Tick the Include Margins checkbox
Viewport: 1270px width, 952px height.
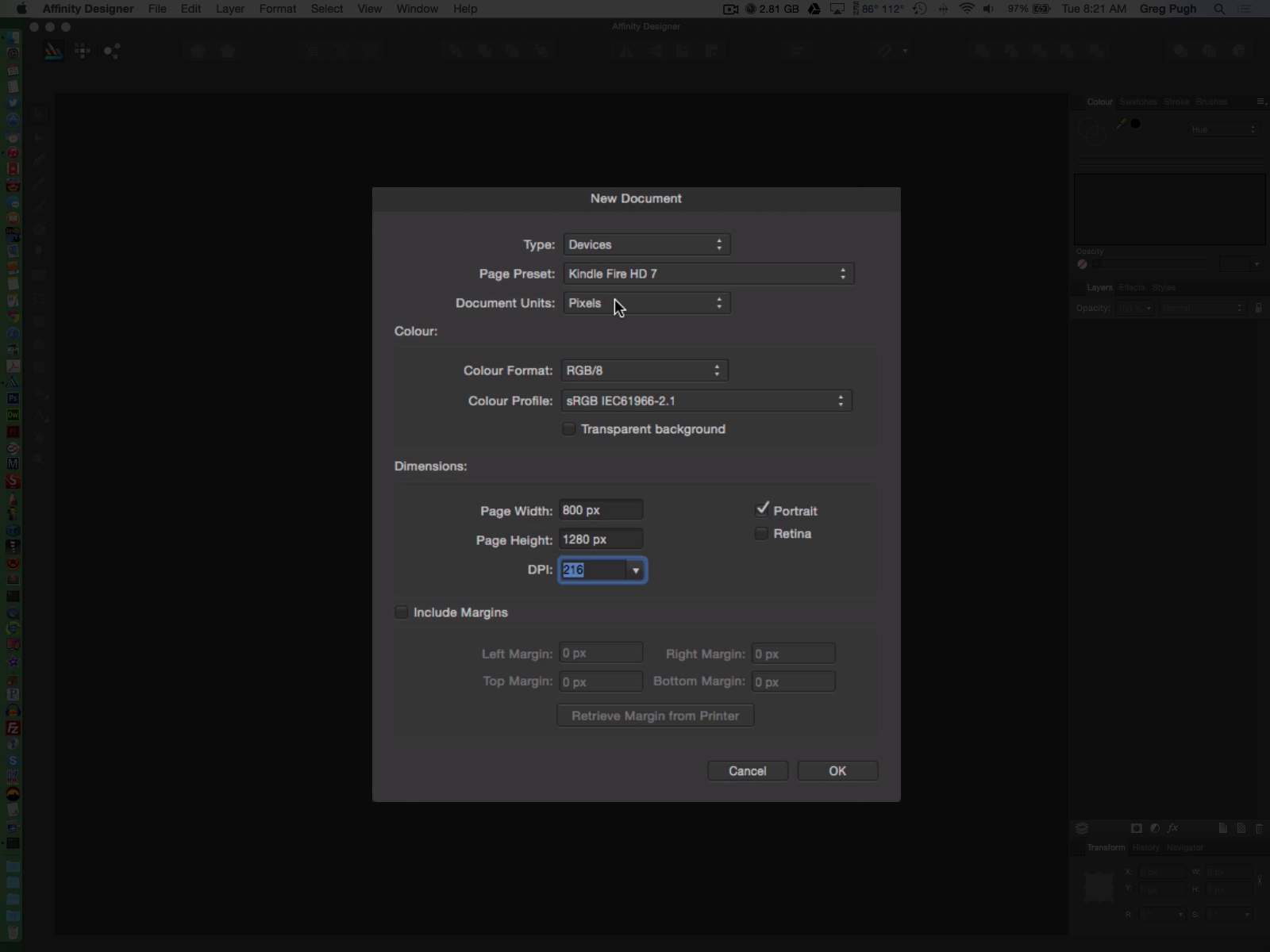coord(401,612)
